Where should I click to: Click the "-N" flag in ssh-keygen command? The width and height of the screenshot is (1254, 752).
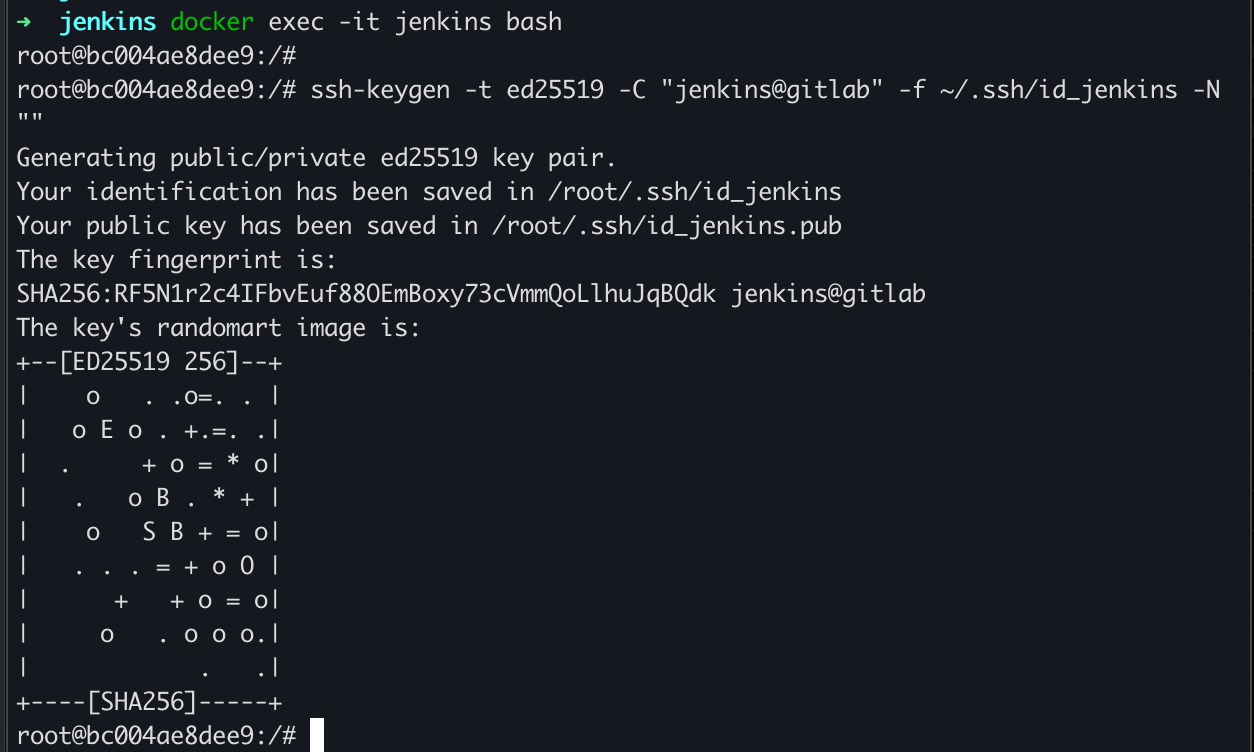click(x=1206, y=90)
